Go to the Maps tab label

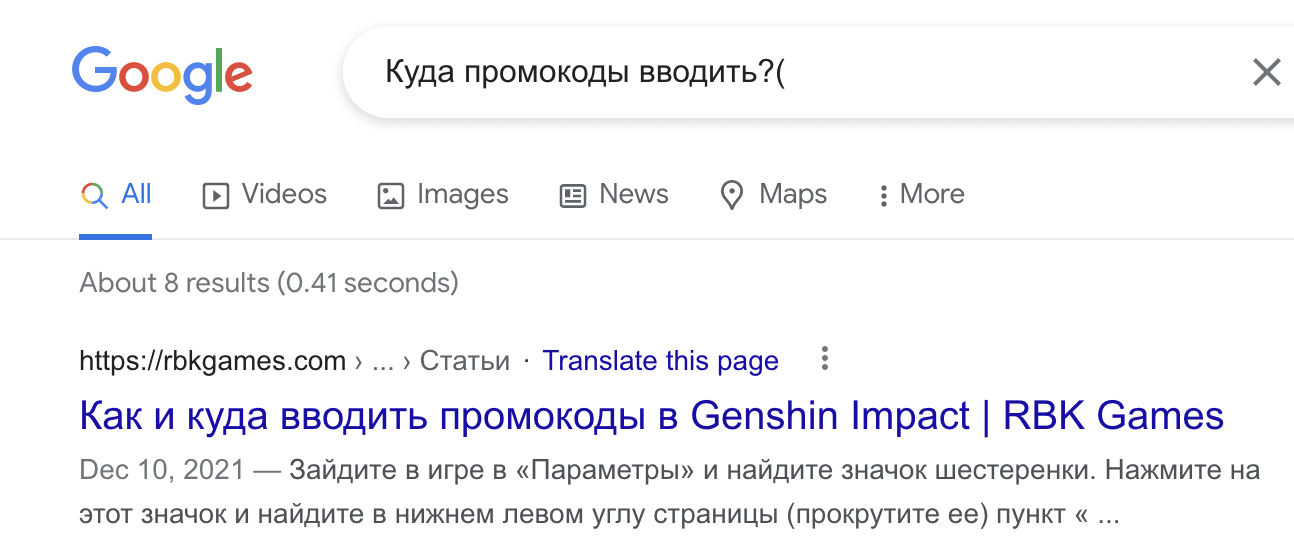tap(793, 194)
